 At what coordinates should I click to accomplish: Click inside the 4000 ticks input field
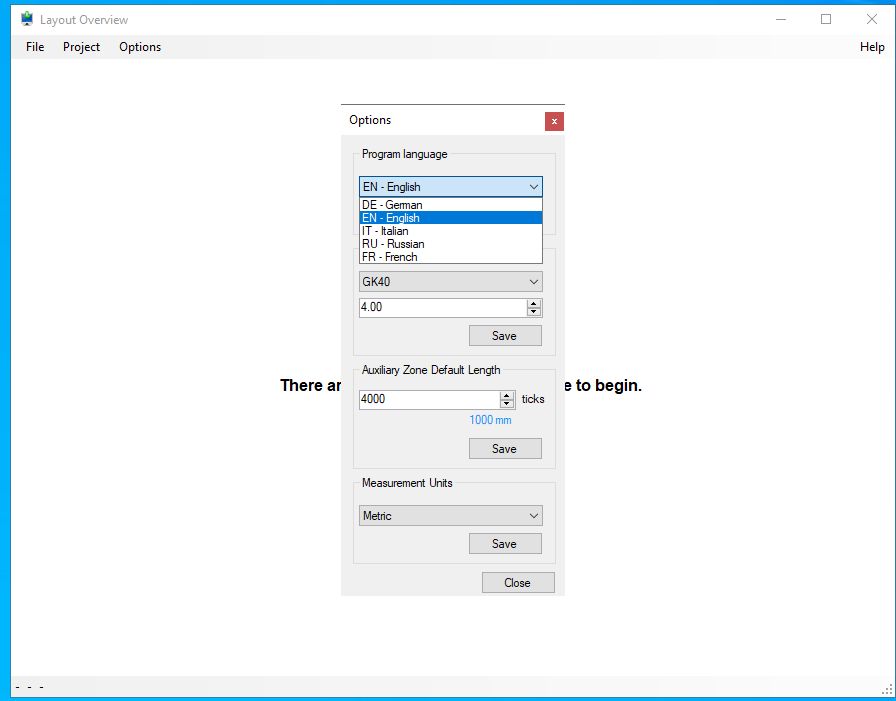[x=420, y=399]
